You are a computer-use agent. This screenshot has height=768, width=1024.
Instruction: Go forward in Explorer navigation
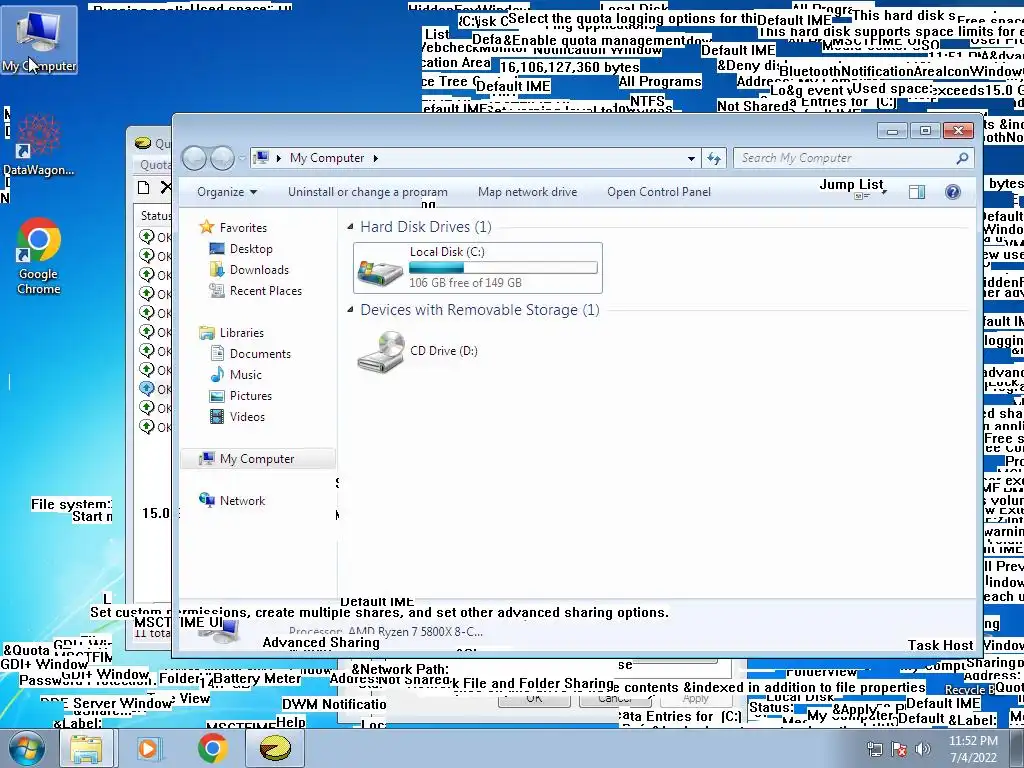[222, 158]
